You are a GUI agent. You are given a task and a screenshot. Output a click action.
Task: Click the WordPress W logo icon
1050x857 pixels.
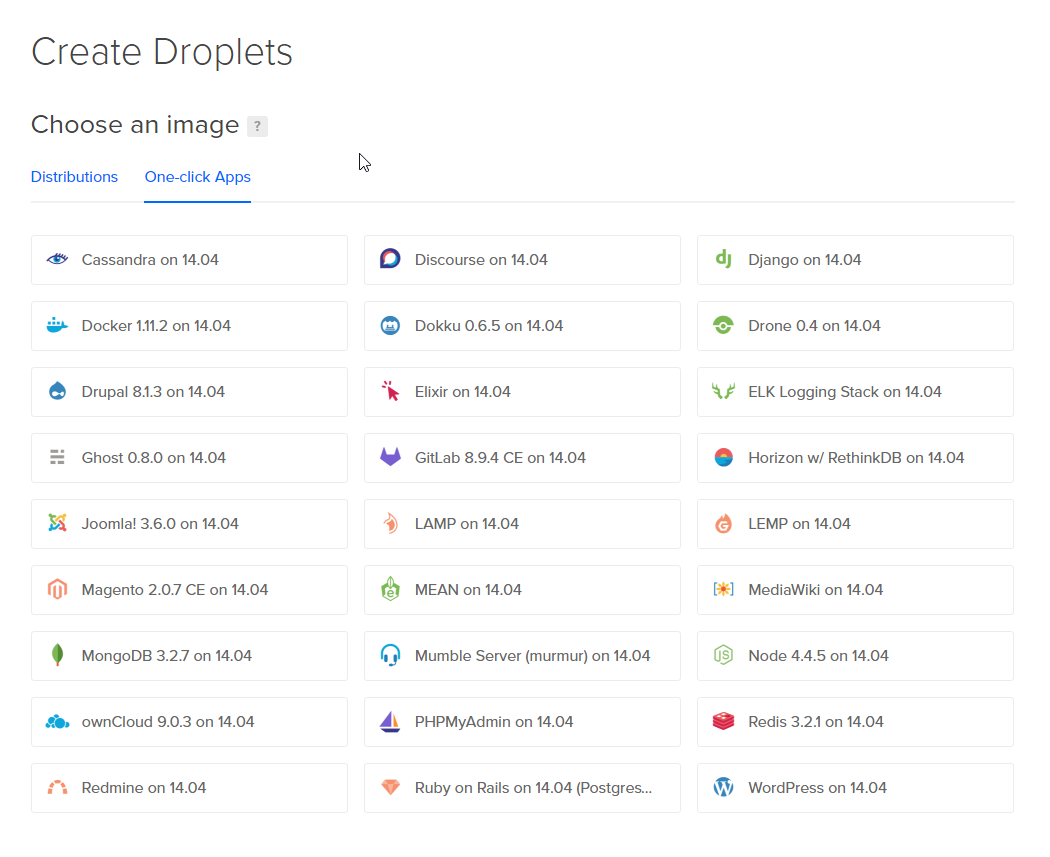(723, 787)
